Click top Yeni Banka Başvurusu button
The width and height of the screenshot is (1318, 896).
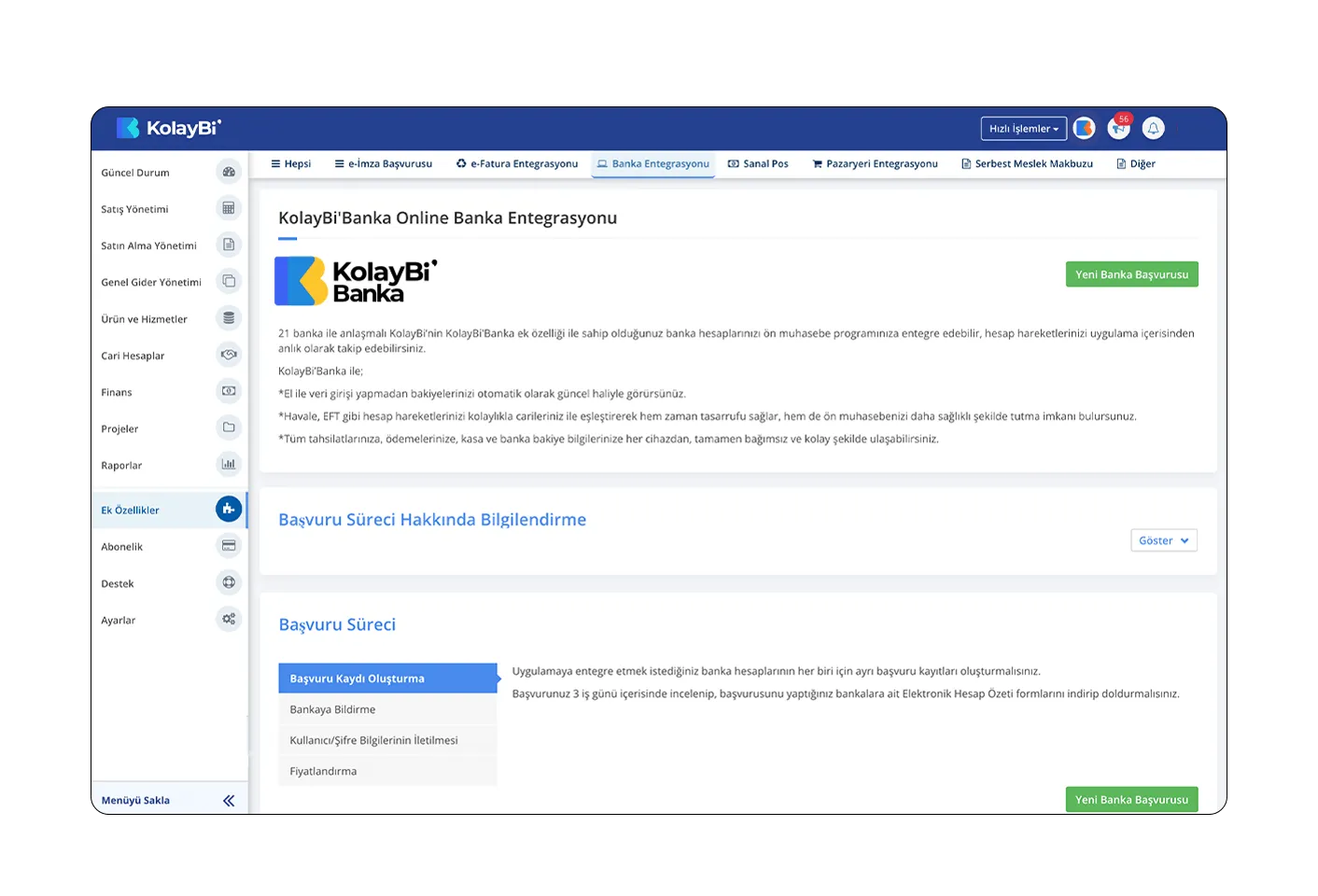1132,274
